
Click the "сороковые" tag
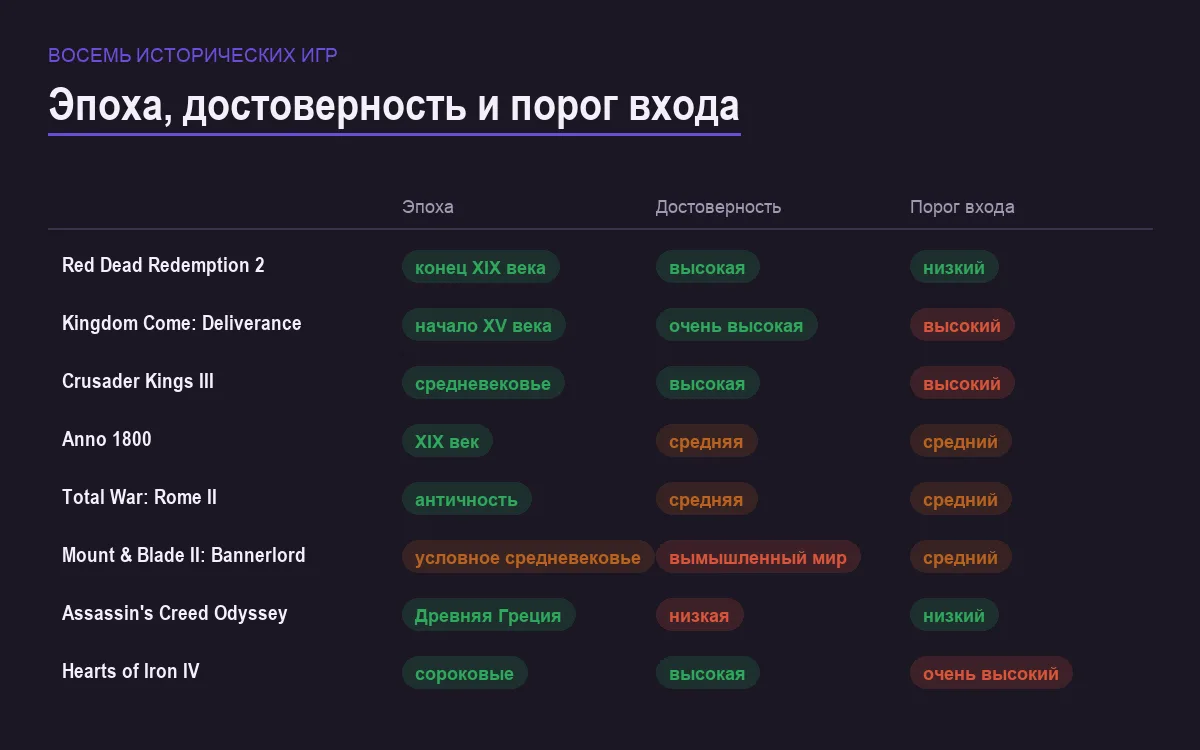pyautogui.click(x=465, y=673)
